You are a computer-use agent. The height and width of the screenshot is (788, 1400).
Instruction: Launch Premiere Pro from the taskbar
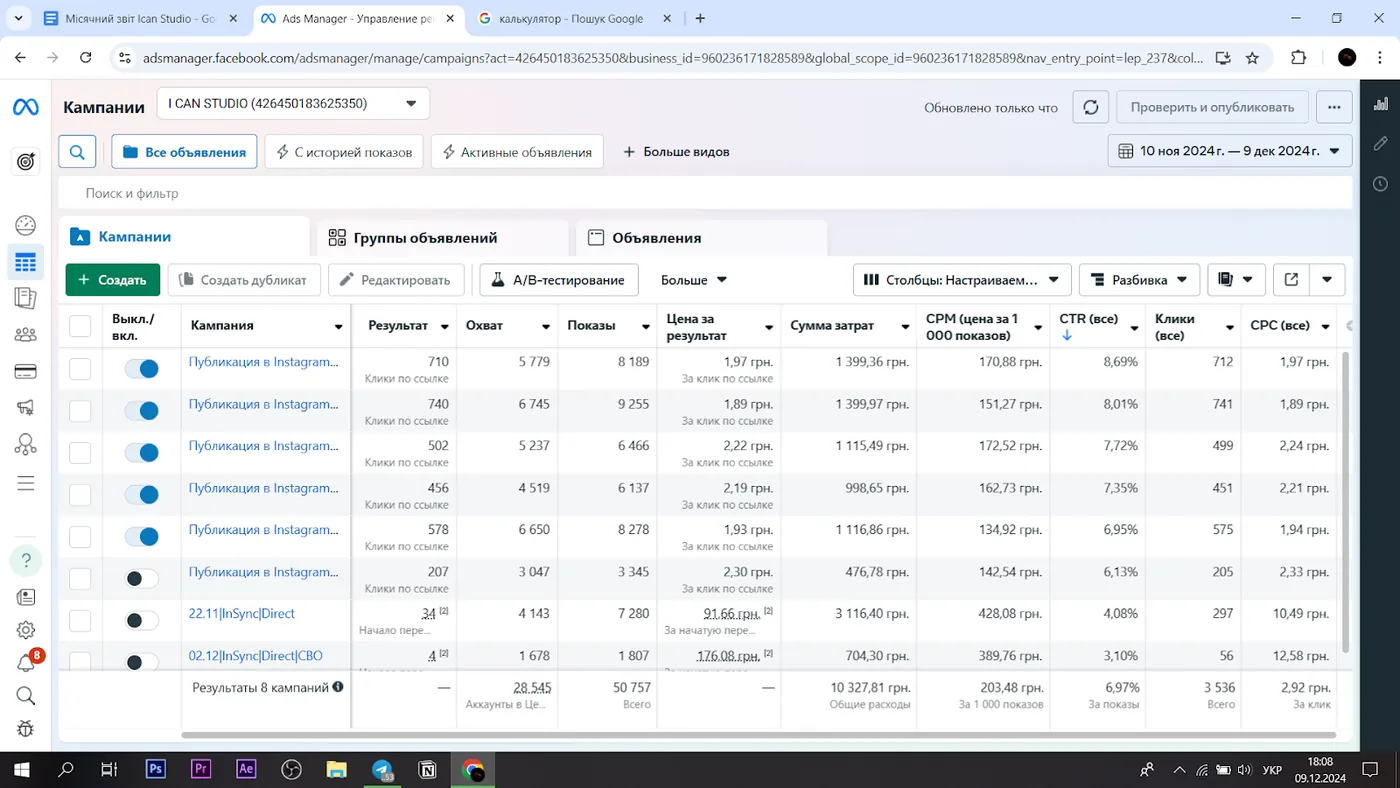(201, 769)
